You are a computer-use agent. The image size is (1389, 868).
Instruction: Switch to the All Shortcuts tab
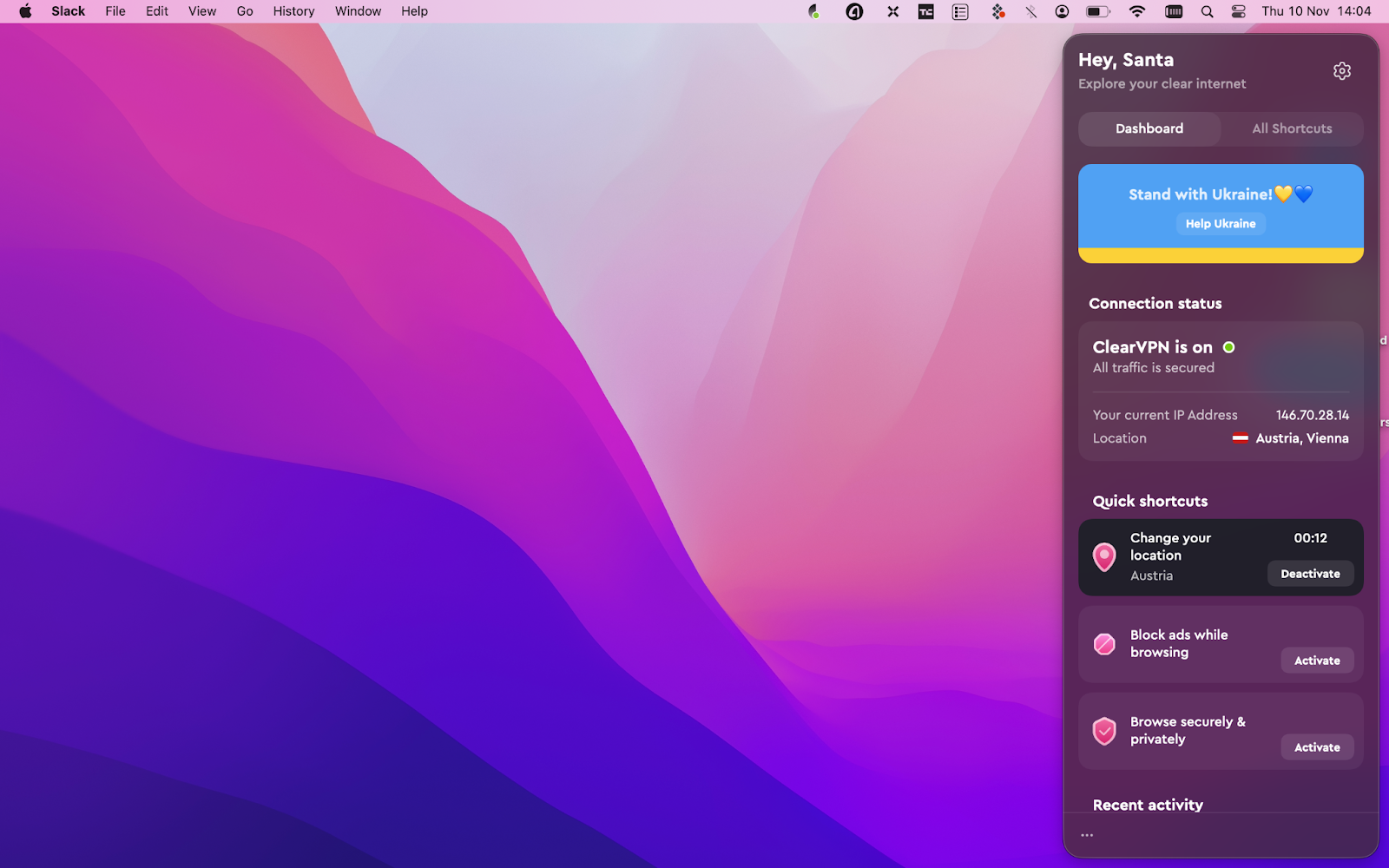tap(1292, 128)
